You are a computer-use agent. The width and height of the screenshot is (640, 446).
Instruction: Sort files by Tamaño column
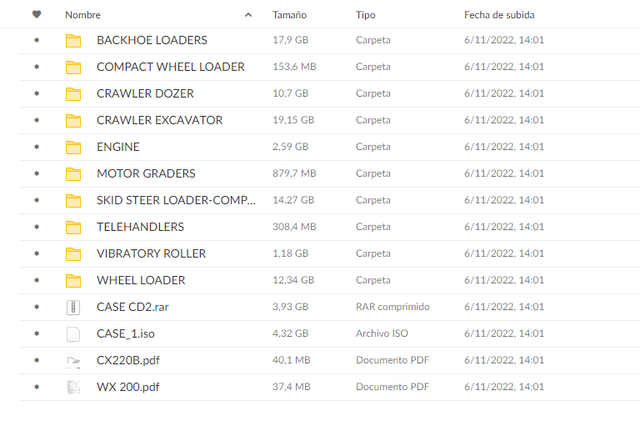click(x=289, y=15)
